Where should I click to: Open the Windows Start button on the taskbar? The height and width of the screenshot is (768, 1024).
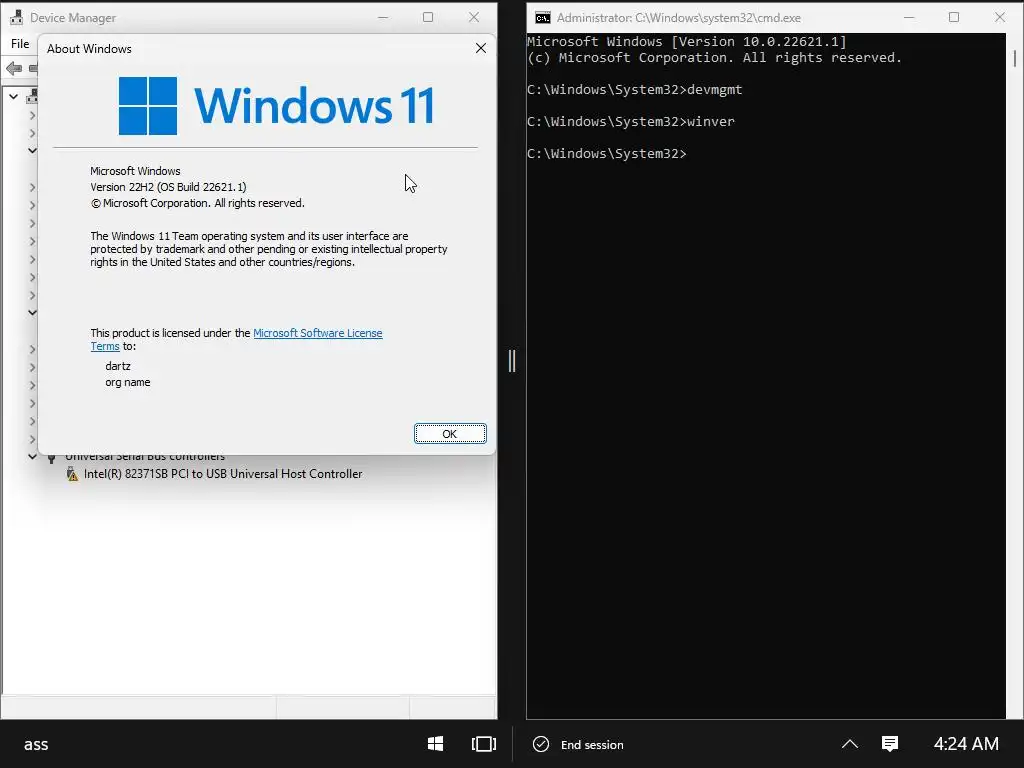(436, 744)
